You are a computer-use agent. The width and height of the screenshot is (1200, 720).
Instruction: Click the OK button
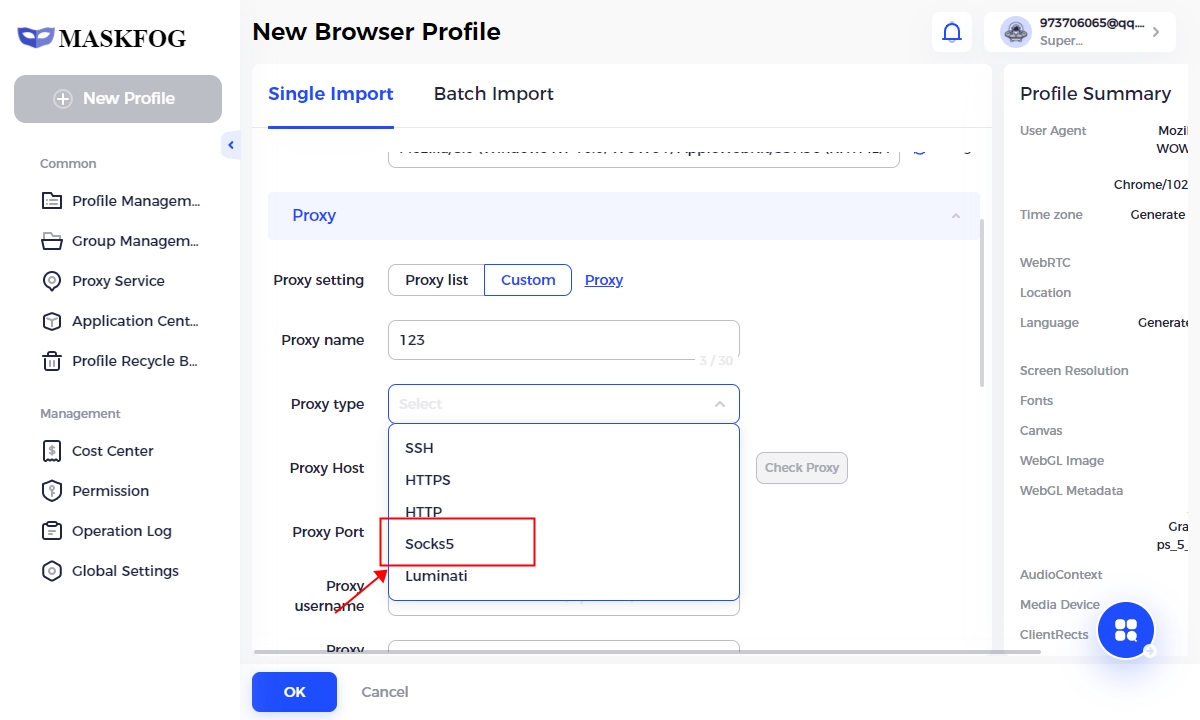pyautogui.click(x=294, y=692)
